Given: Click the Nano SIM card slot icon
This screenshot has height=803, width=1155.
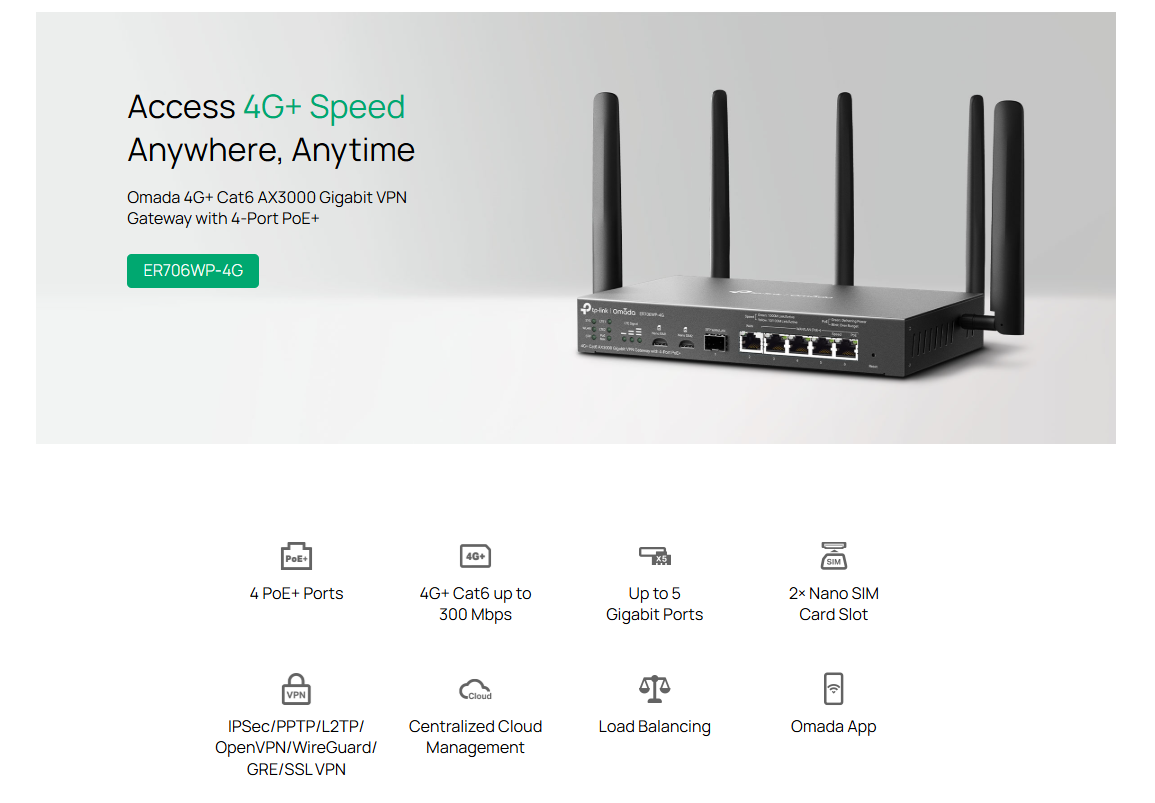Looking at the screenshot, I should [x=833, y=556].
